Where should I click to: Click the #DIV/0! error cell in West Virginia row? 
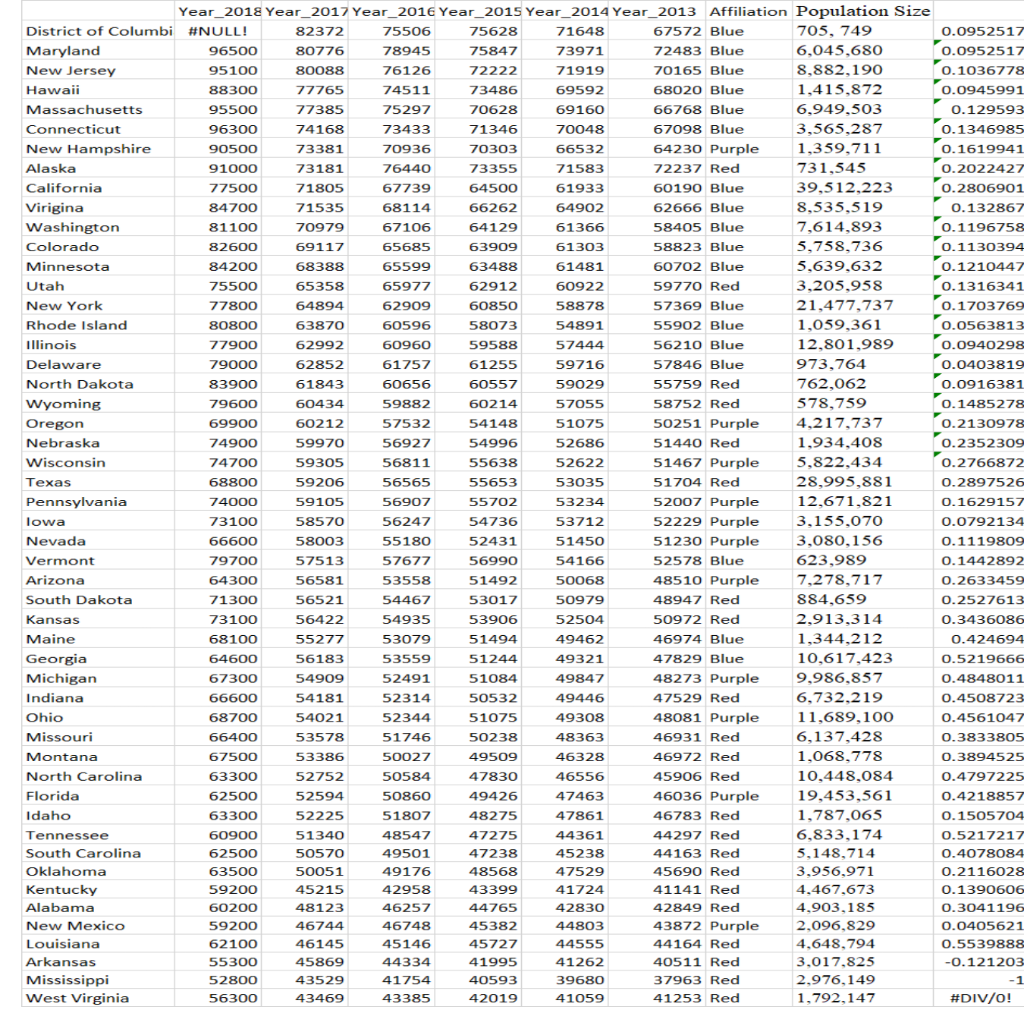[979, 998]
